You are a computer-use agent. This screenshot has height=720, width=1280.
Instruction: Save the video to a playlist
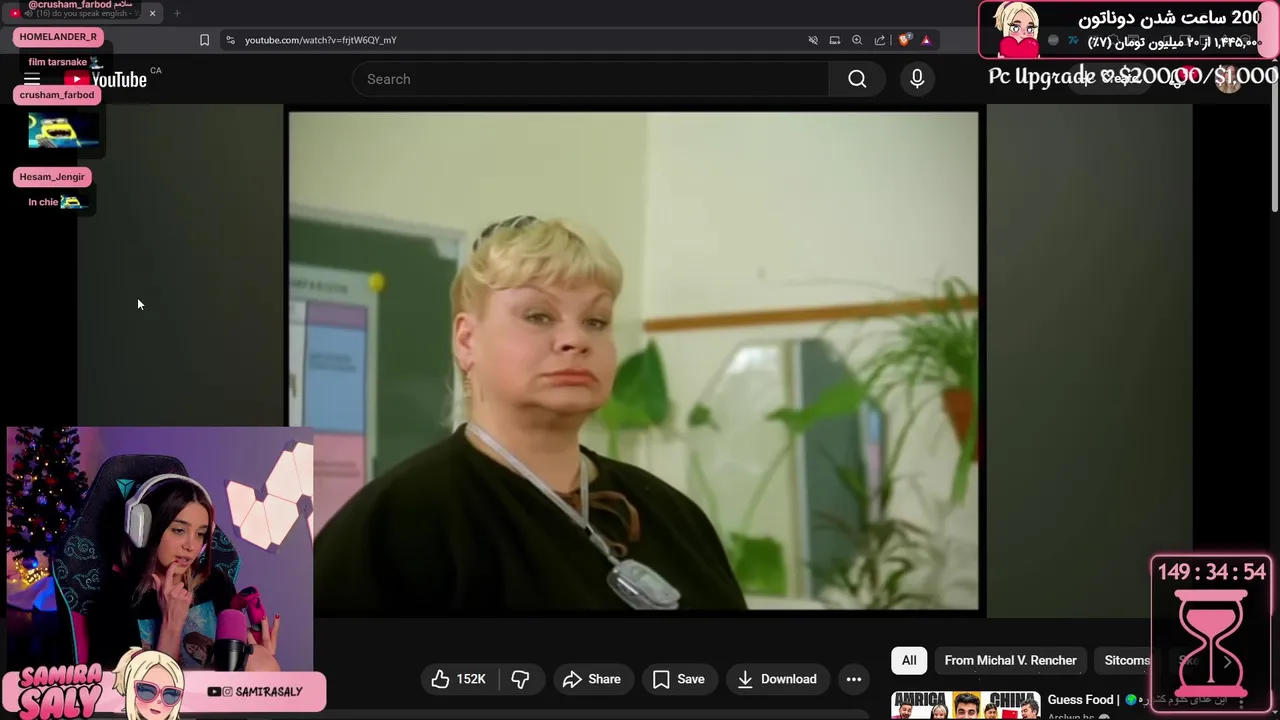click(679, 679)
